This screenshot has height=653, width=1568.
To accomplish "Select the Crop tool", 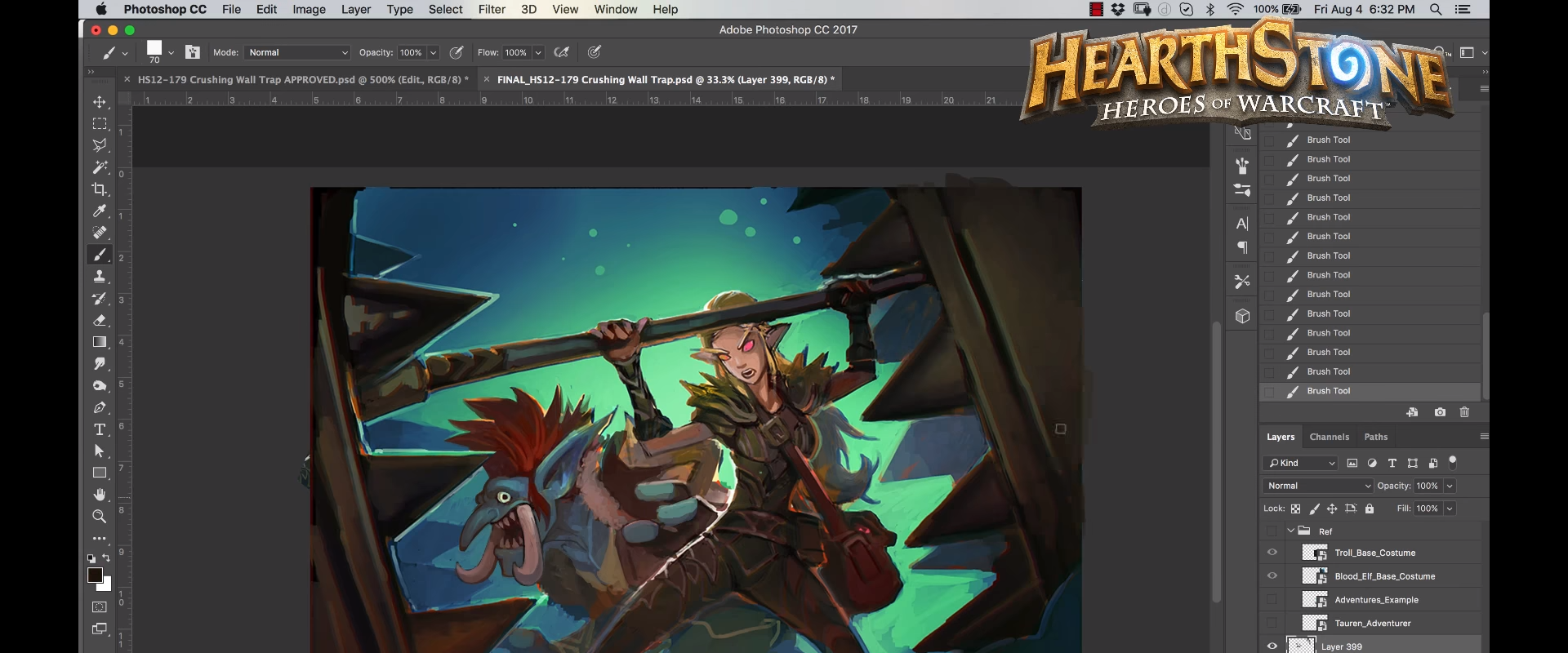I will (x=100, y=189).
